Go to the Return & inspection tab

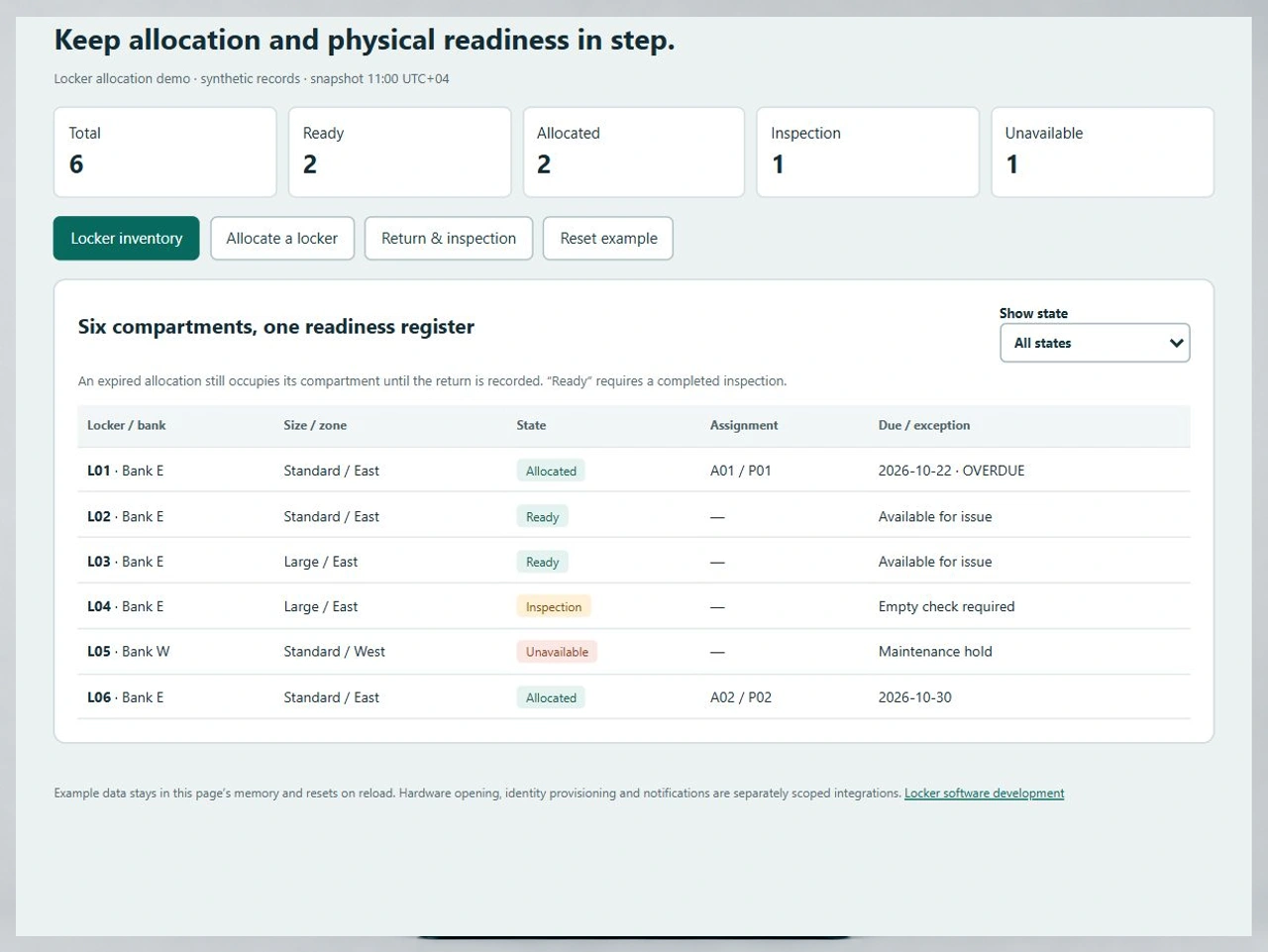pos(449,238)
